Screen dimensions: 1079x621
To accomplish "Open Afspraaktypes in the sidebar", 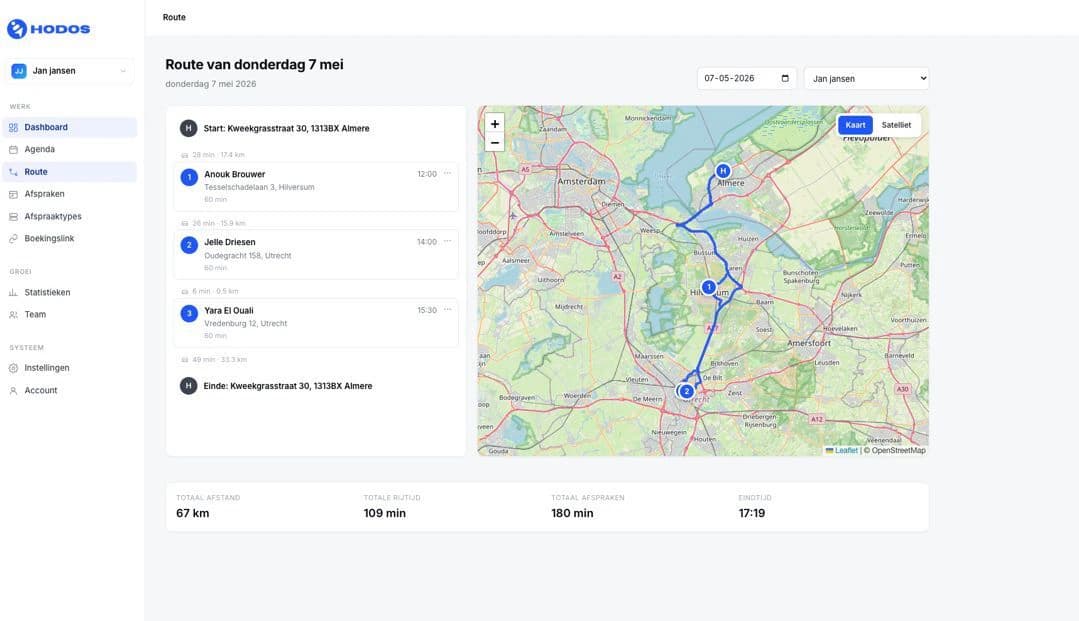I will pos(70,216).
